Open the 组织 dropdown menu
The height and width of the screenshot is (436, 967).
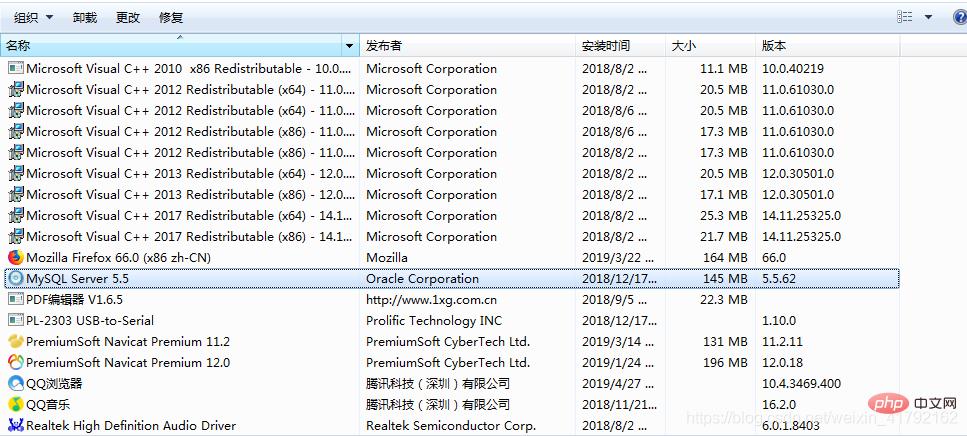click(33, 17)
